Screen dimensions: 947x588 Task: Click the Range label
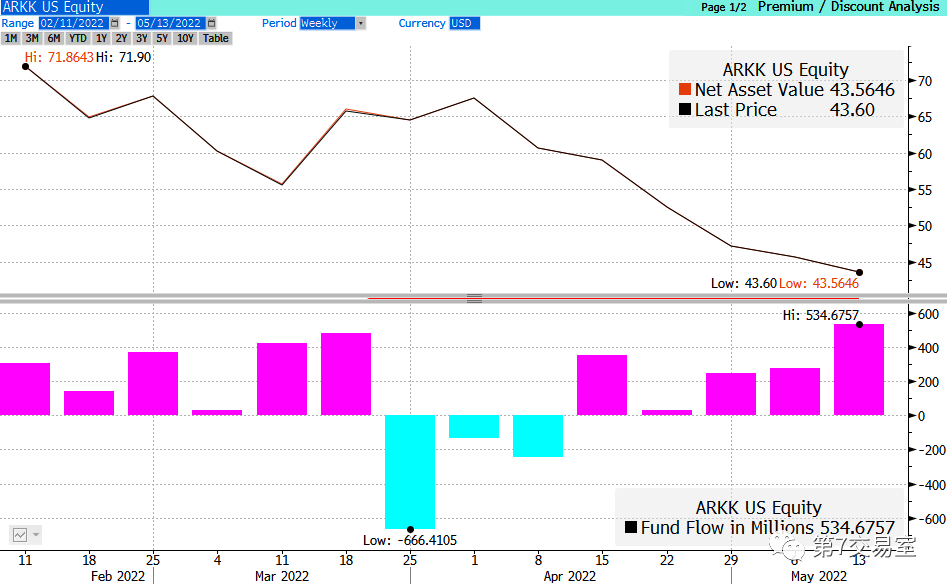[18, 23]
